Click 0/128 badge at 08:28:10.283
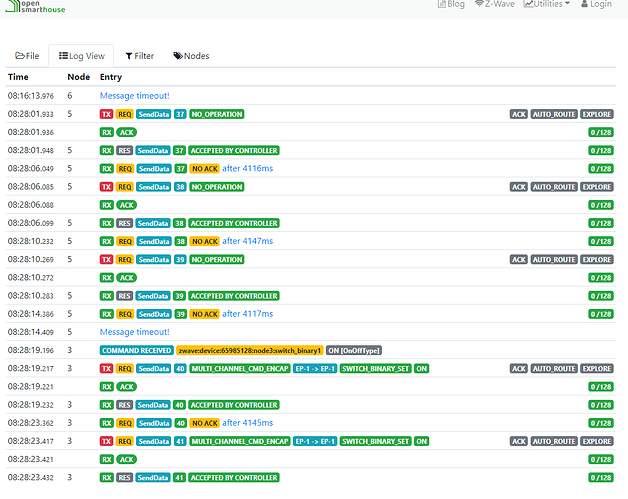The height and width of the screenshot is (499, 628). click(601, 296)
